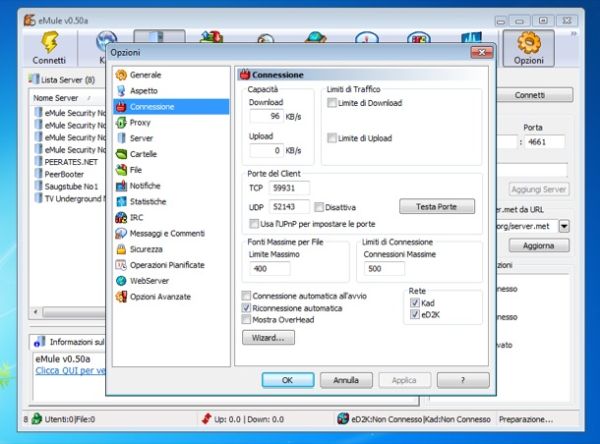Viewport: 600px width, 444px height.
Task: Click the help question mark button
Action: point(463,380)
